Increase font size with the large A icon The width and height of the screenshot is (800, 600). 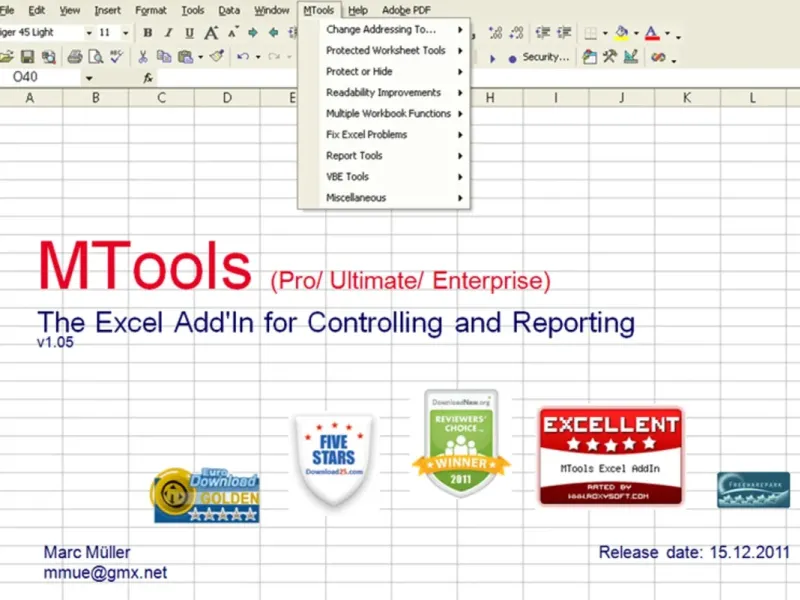211,33
